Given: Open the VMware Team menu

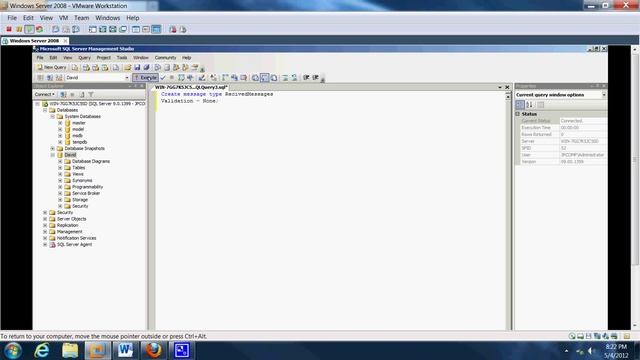Looking at the screenshot, I should click(x=81, y=18).
